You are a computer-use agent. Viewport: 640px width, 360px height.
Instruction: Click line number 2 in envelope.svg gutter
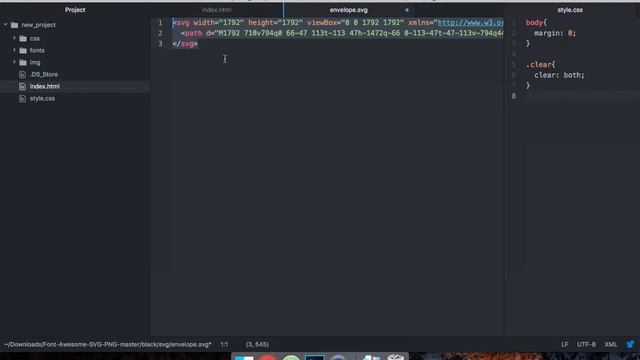(x=160, y=33)
